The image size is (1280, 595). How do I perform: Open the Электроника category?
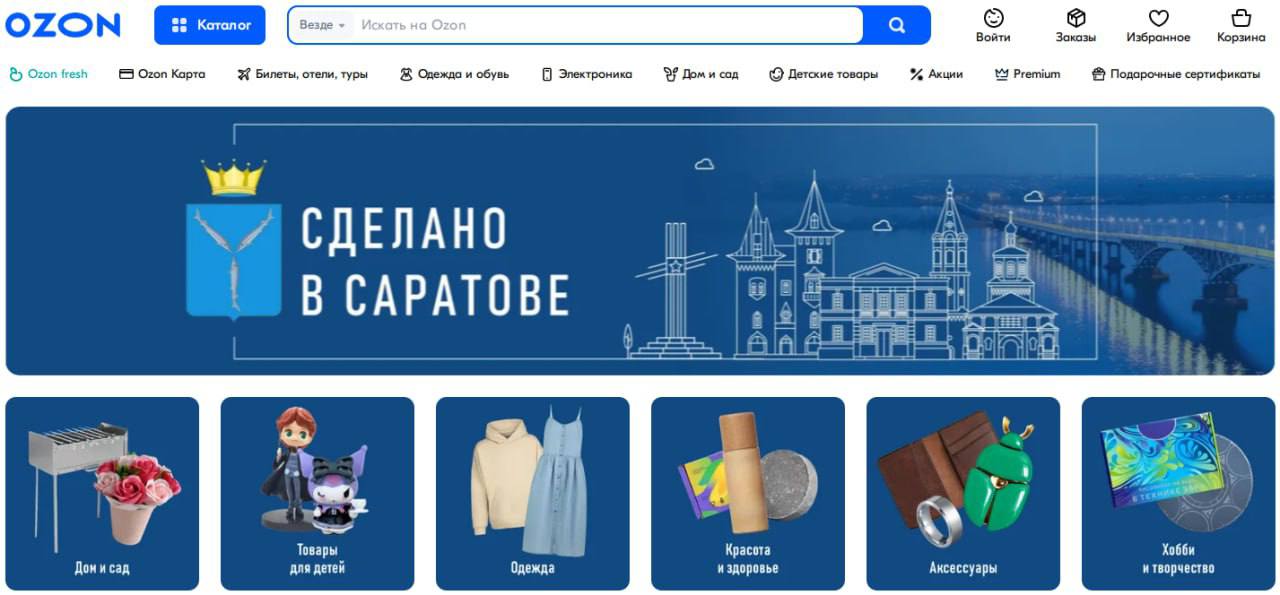pos(587,74)
